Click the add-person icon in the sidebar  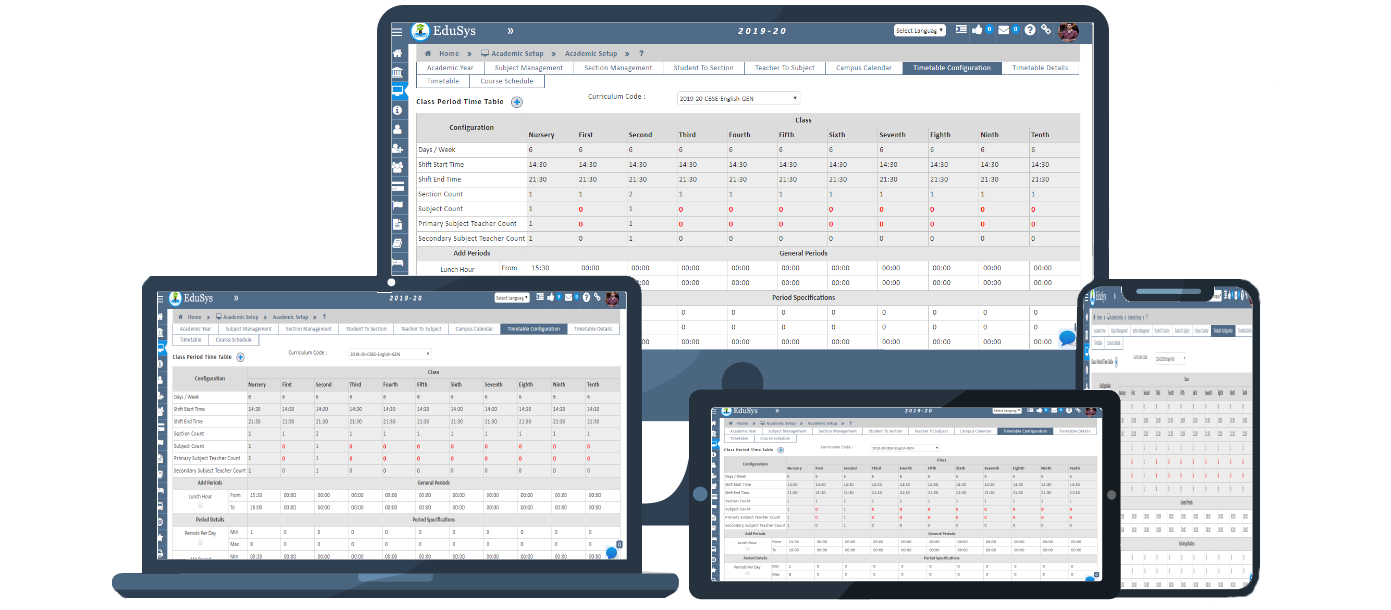pos(397,147)
